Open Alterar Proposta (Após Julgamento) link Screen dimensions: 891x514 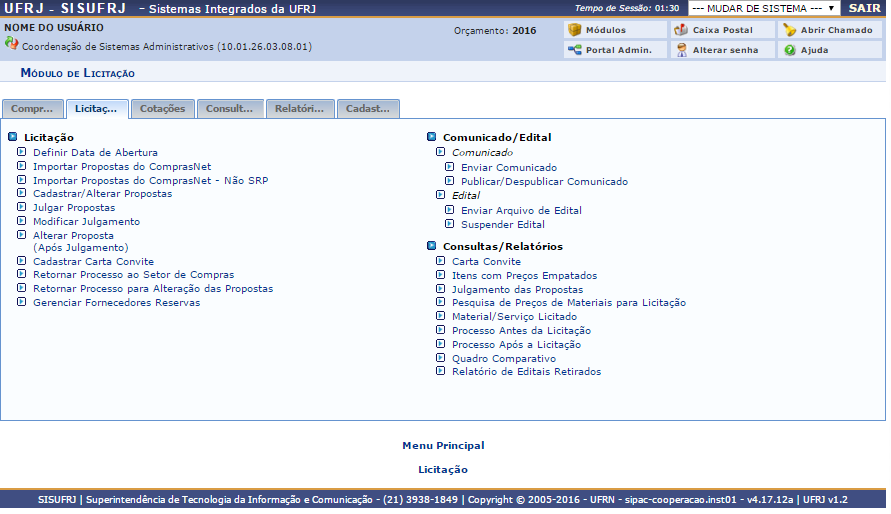(81, 241)
